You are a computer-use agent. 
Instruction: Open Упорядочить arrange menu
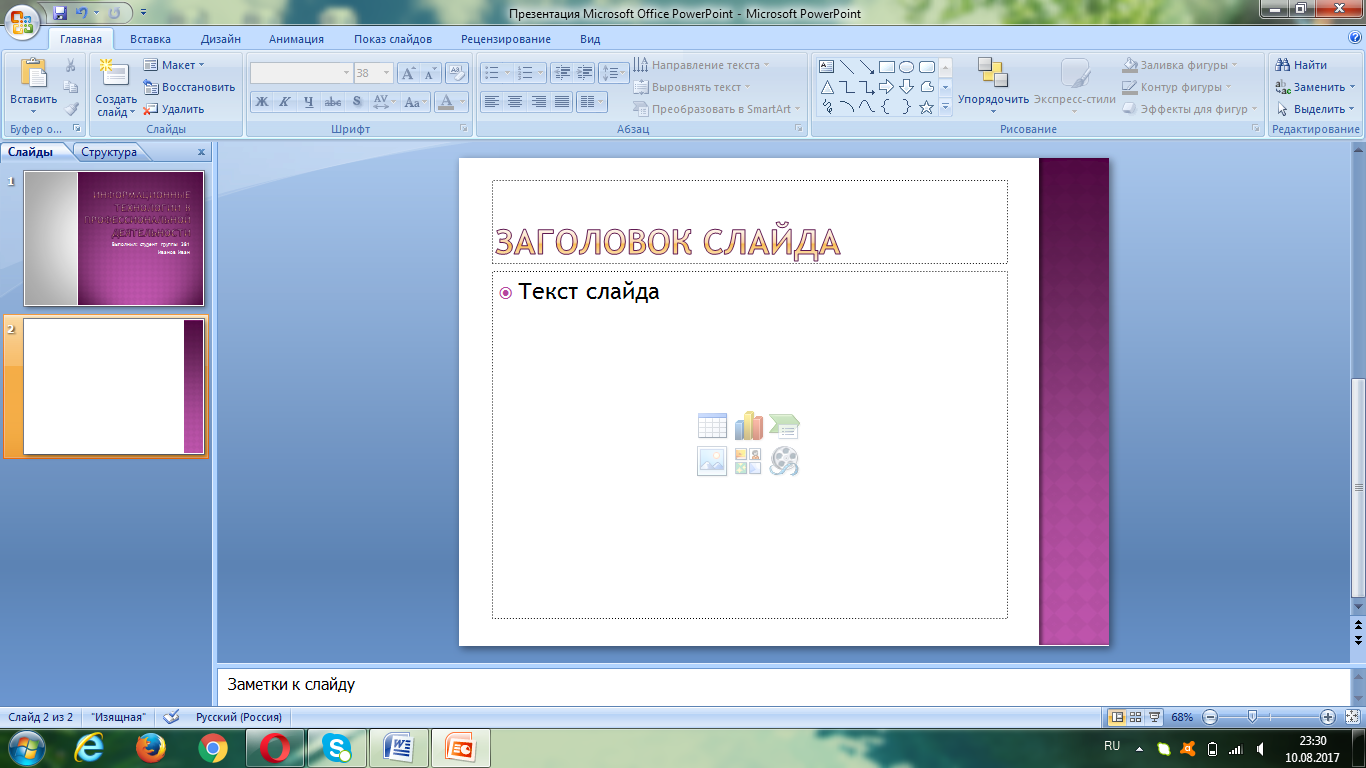(993, 85)
